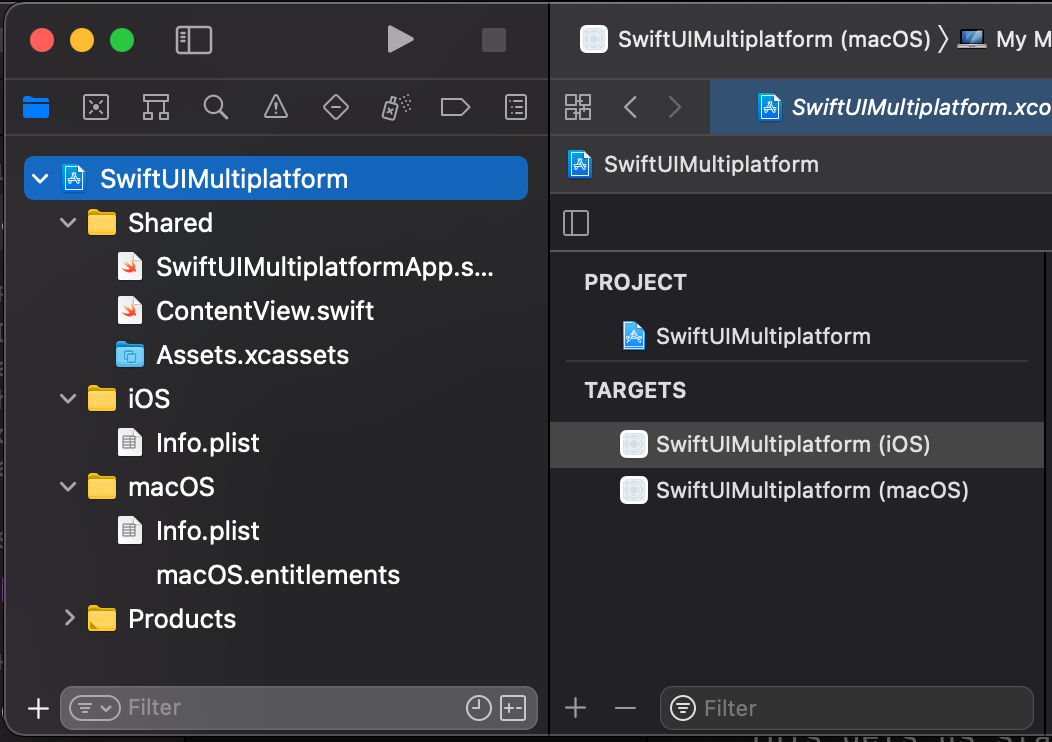Viewport: 1052px width, 742px height.
Task: Open ContentView.swift in the navigator
Action: pyautogui.click(x=264, y=311)
